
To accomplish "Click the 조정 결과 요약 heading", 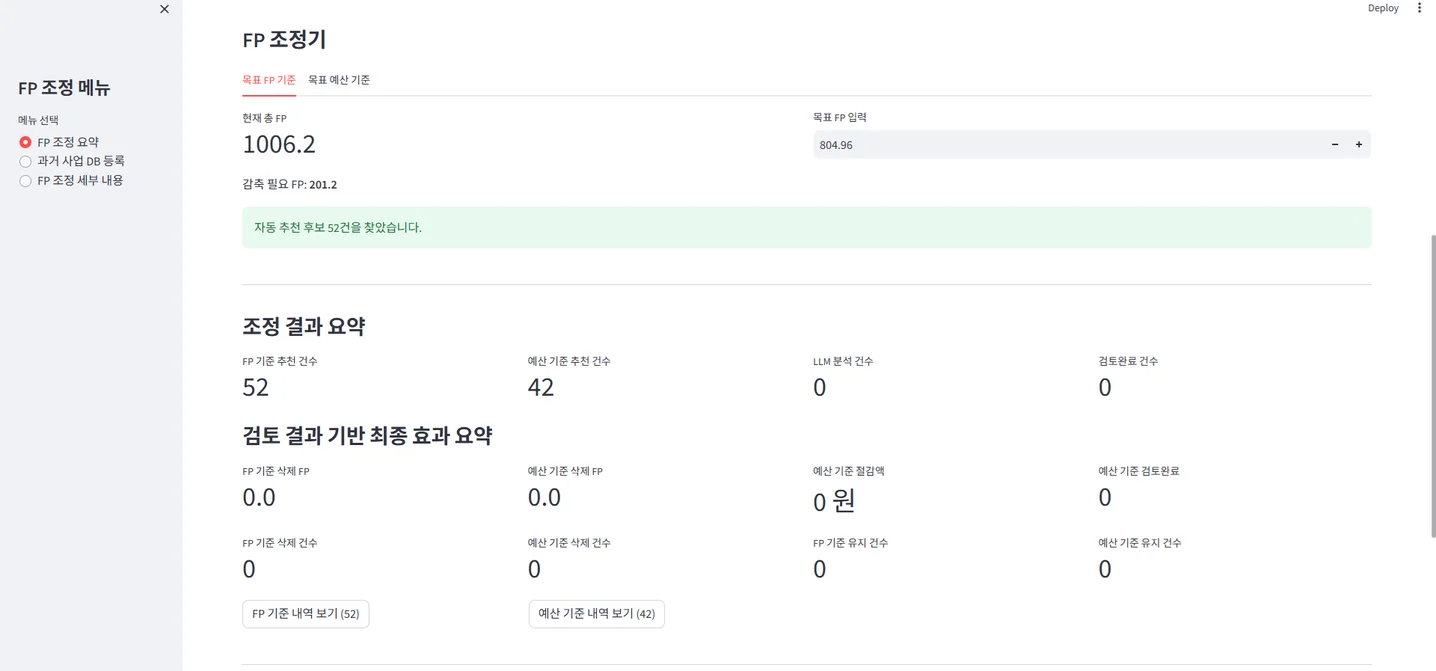I will pos(304,326).
